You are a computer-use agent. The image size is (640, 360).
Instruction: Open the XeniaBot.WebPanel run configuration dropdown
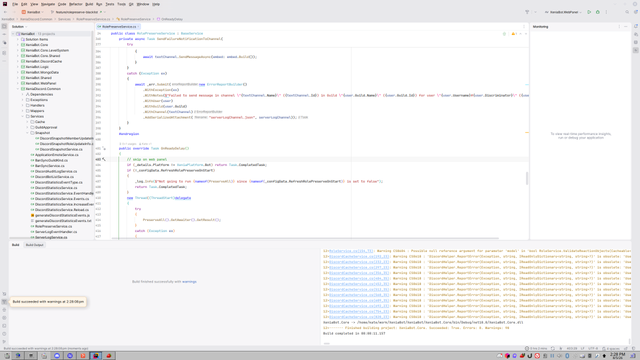pos(563,12)
